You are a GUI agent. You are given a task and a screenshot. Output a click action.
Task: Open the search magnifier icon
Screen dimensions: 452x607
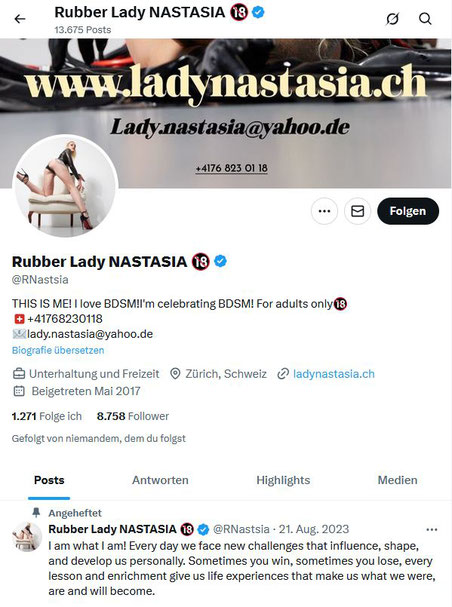[425, 19]
